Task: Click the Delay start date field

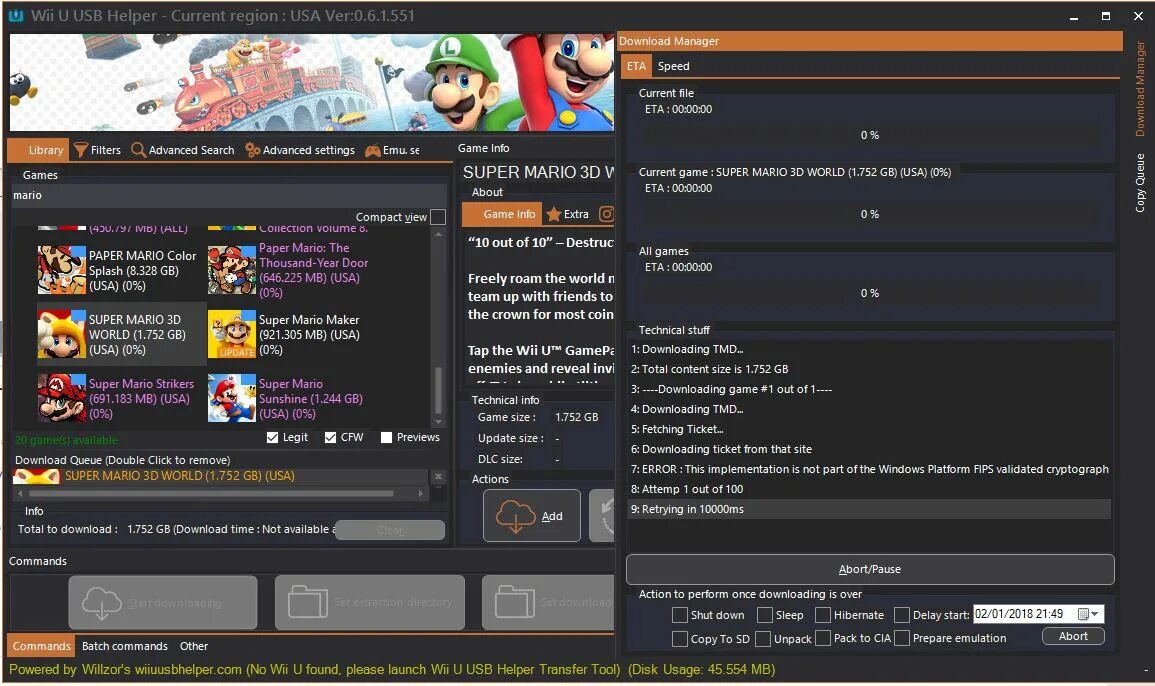Action: click(1039, 614)
